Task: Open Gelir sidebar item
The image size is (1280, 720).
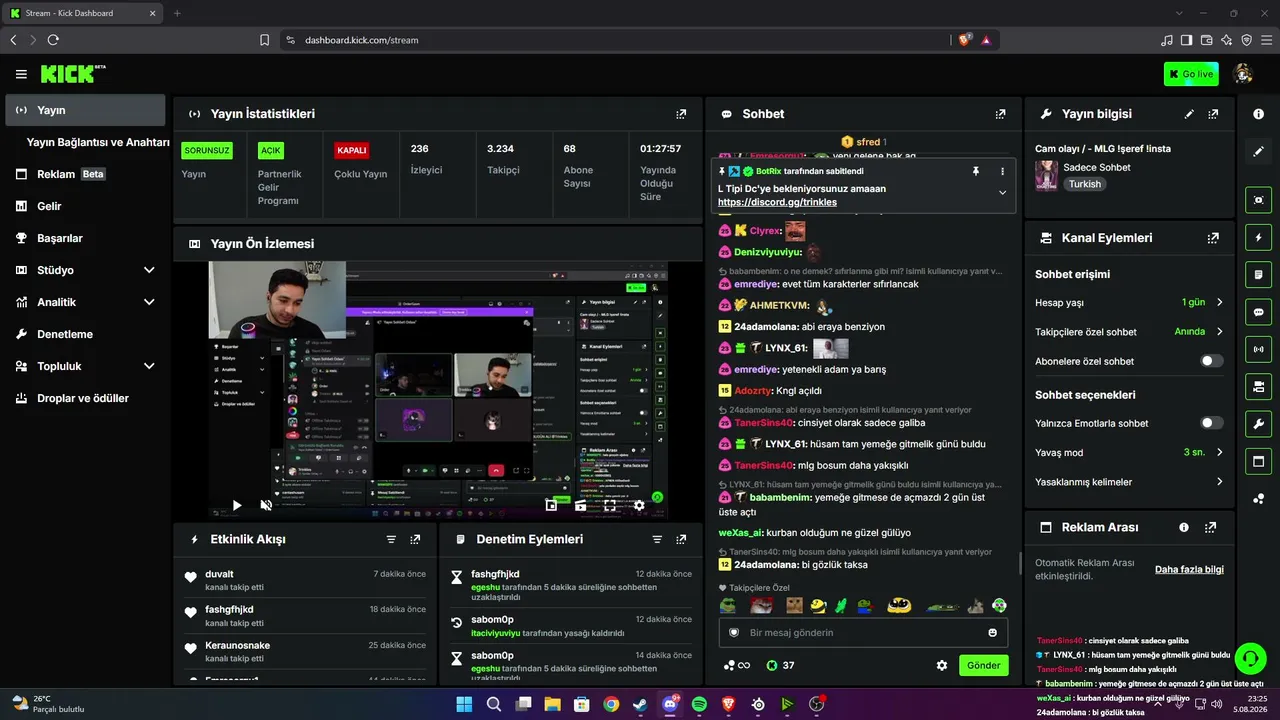Action: pos(85,206)
